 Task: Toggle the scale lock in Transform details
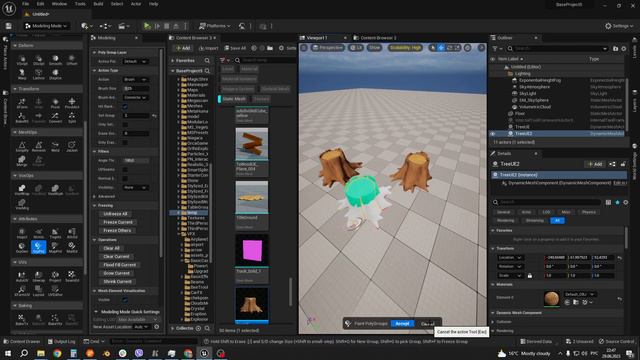(530, 276)
